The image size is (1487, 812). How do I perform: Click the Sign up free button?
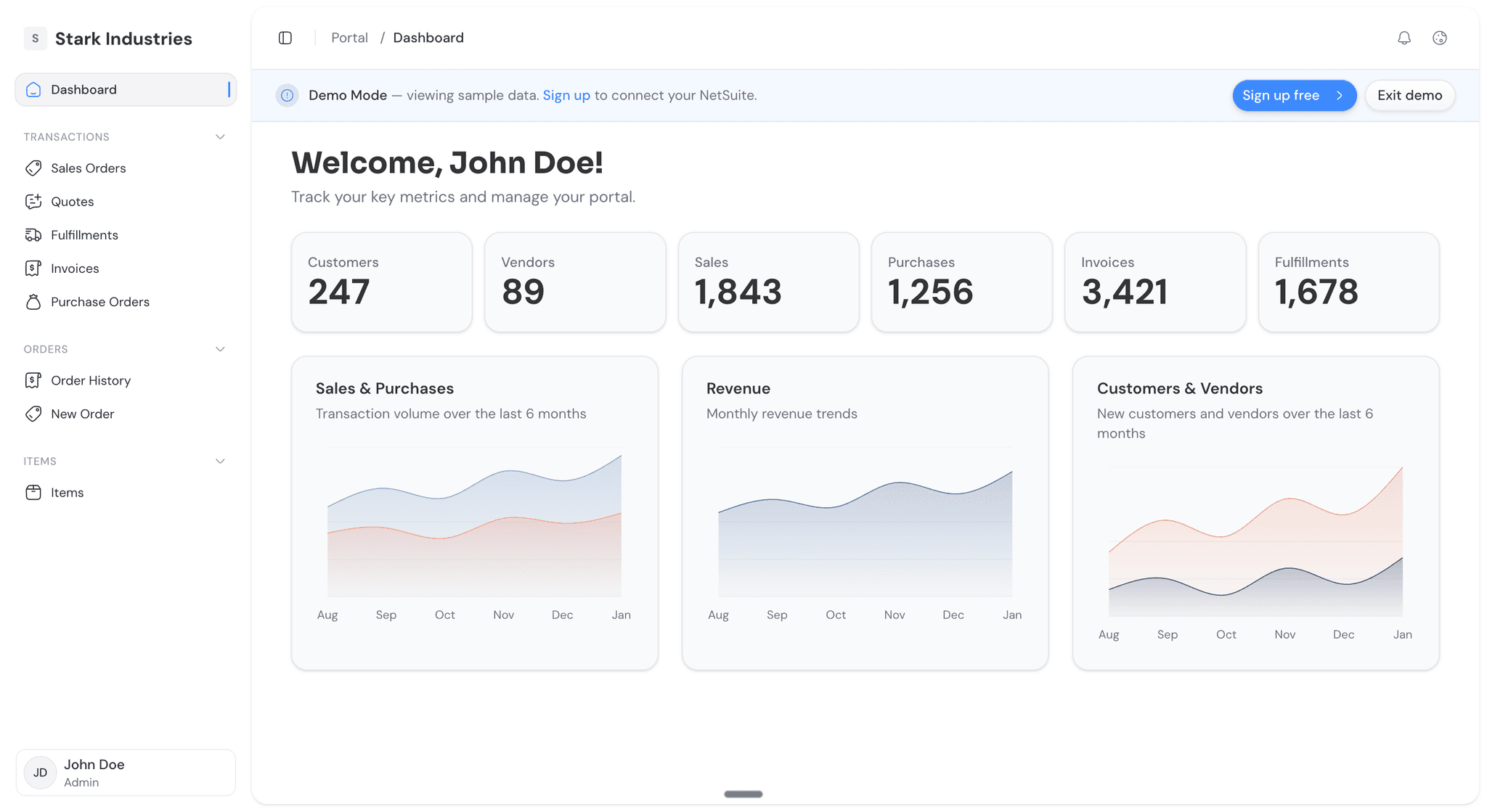click(1294, 95)
